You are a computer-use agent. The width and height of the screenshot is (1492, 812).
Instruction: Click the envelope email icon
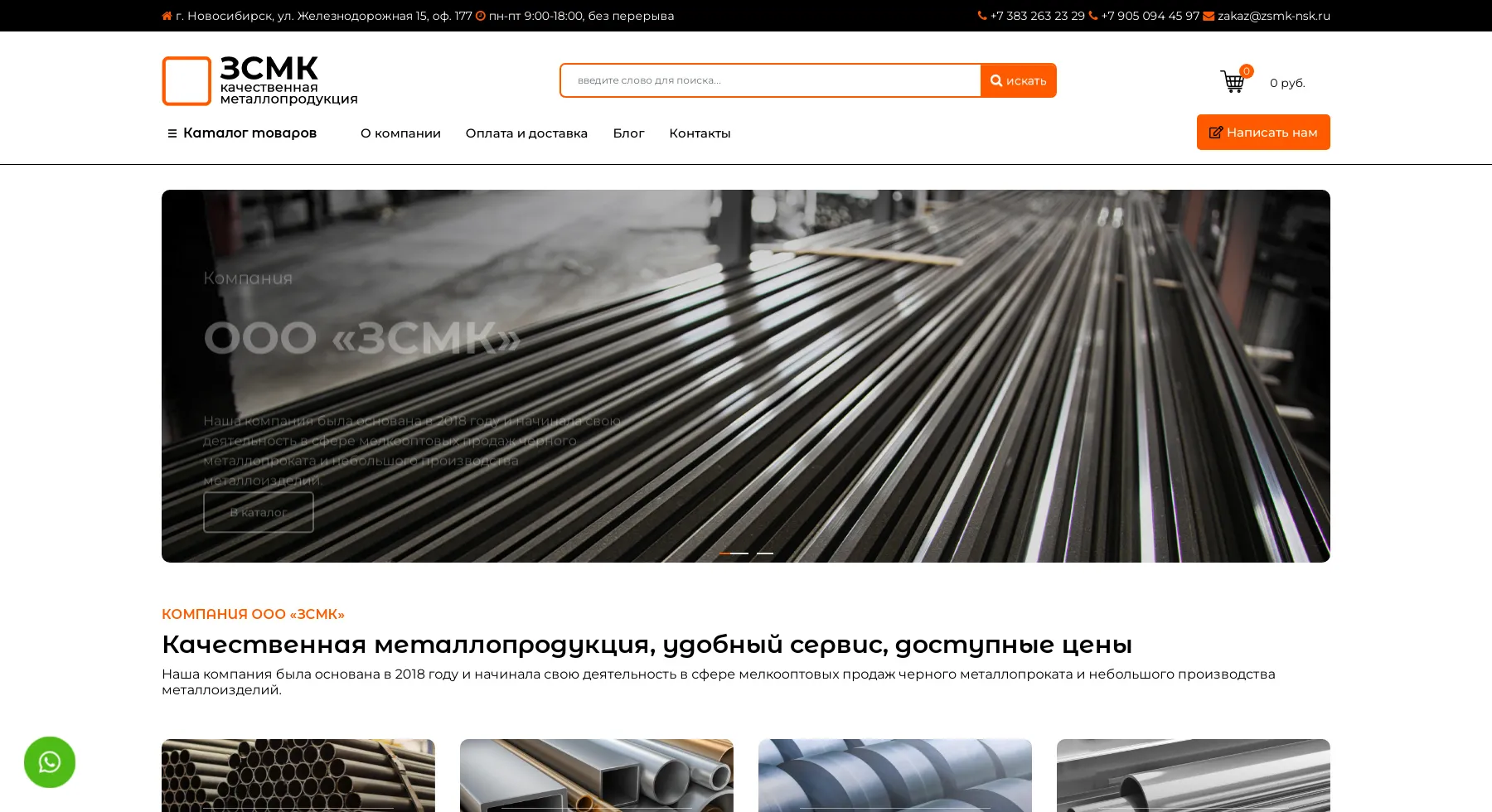(1209, 16)
